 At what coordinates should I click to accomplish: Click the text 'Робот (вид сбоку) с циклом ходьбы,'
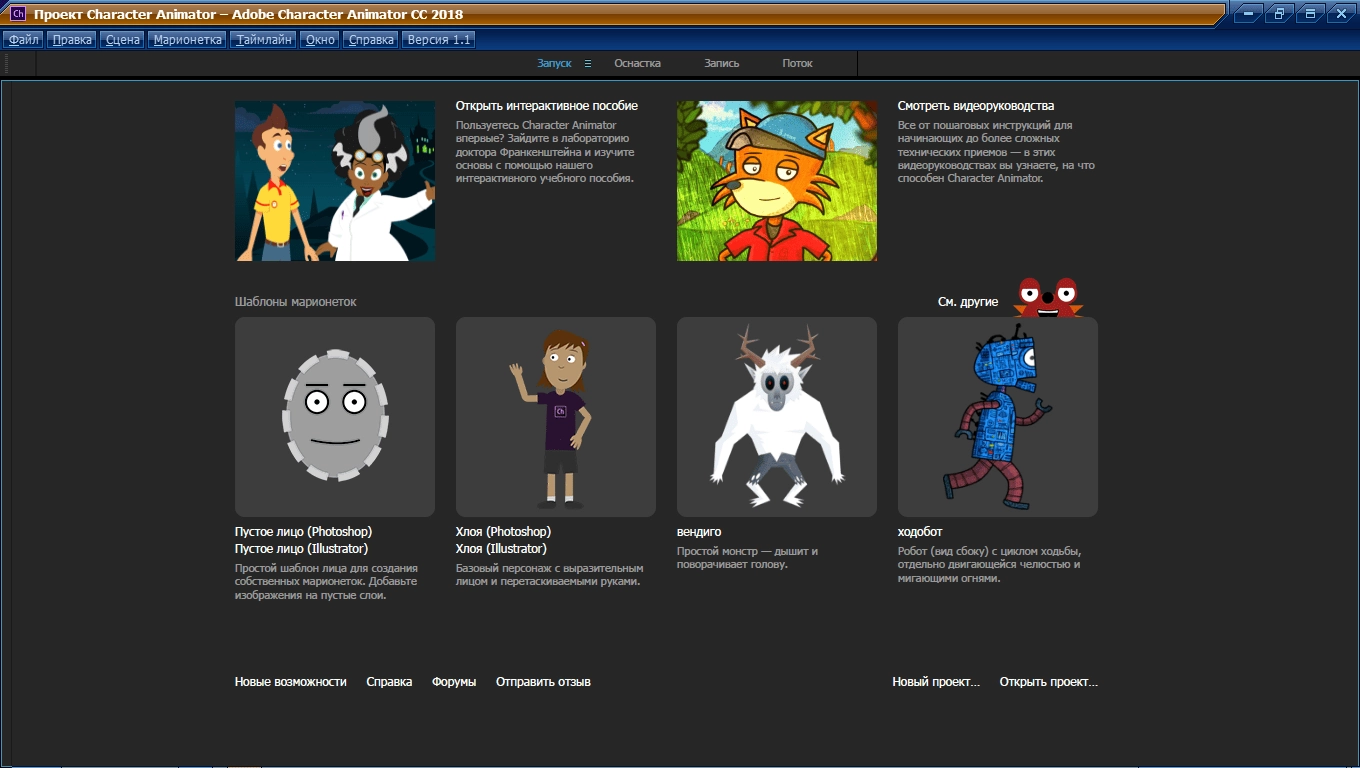[990, 551]
